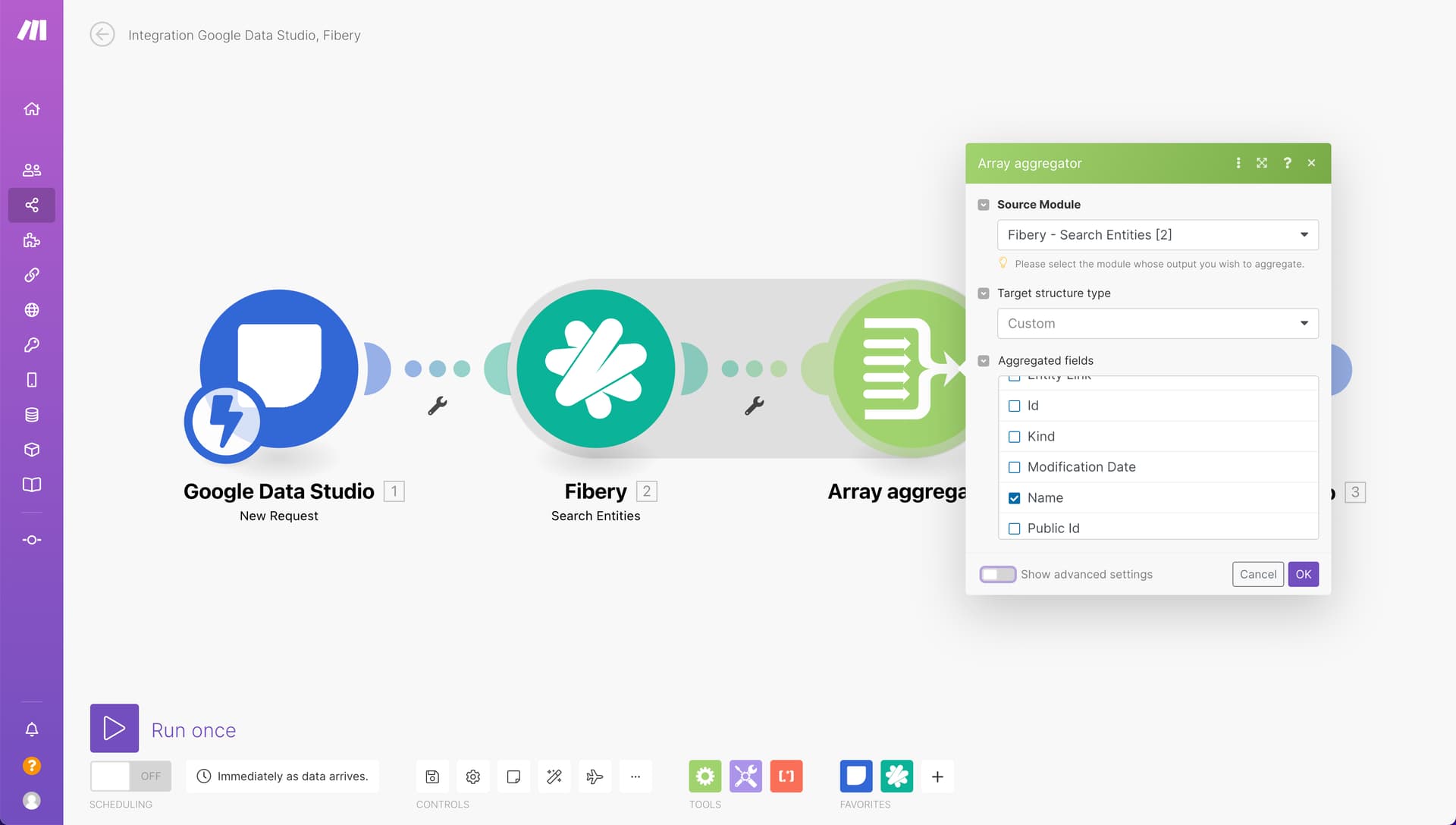Open the Webhooks globe icon in sidebar

coord(32,310)
